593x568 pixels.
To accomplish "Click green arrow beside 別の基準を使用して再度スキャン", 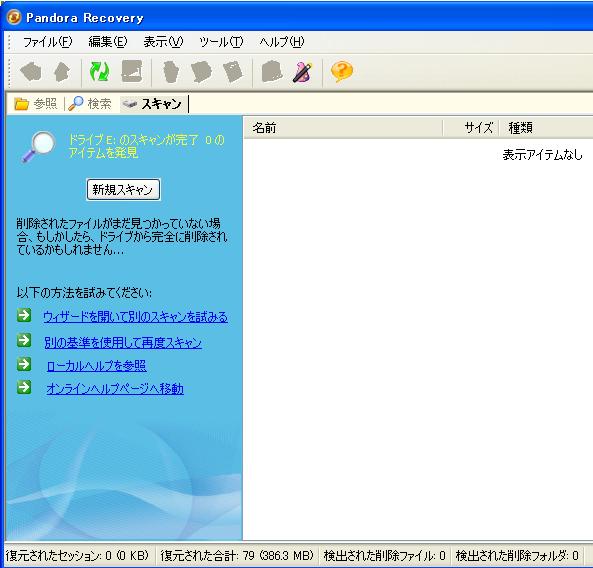I will 24,340.
